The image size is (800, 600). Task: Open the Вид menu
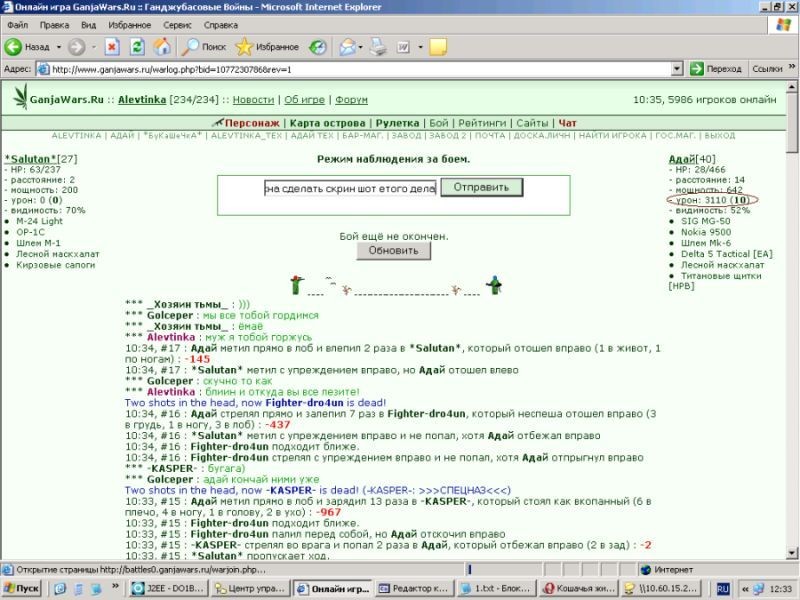[88, 25]
